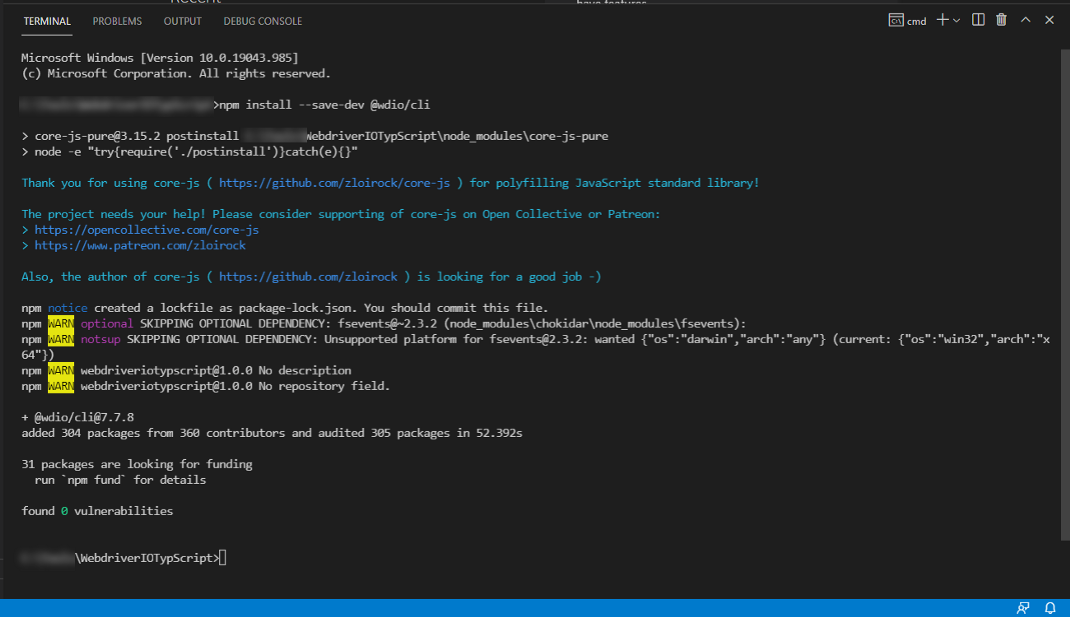Open the OUTPUT tab

point(182,21)
